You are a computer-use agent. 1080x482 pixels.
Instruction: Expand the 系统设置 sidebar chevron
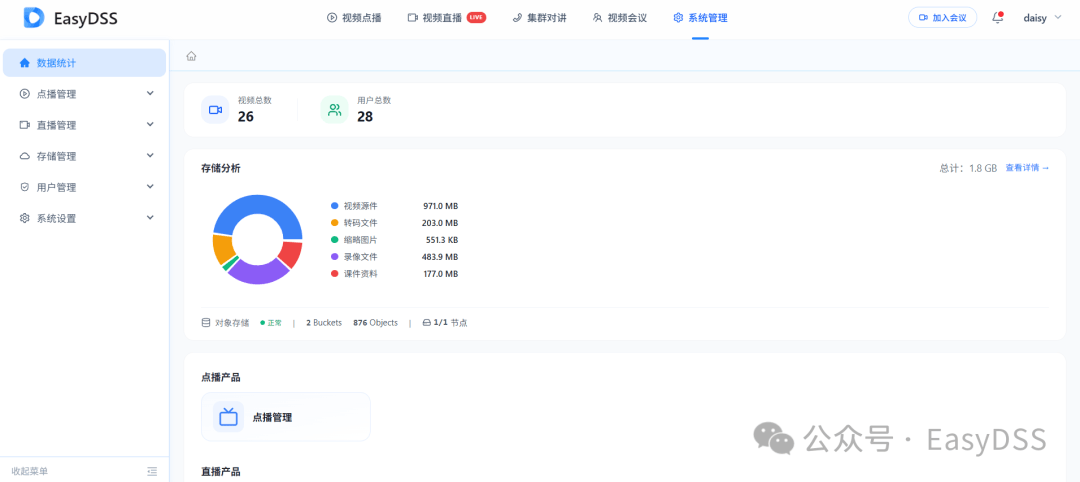point(150,218)
